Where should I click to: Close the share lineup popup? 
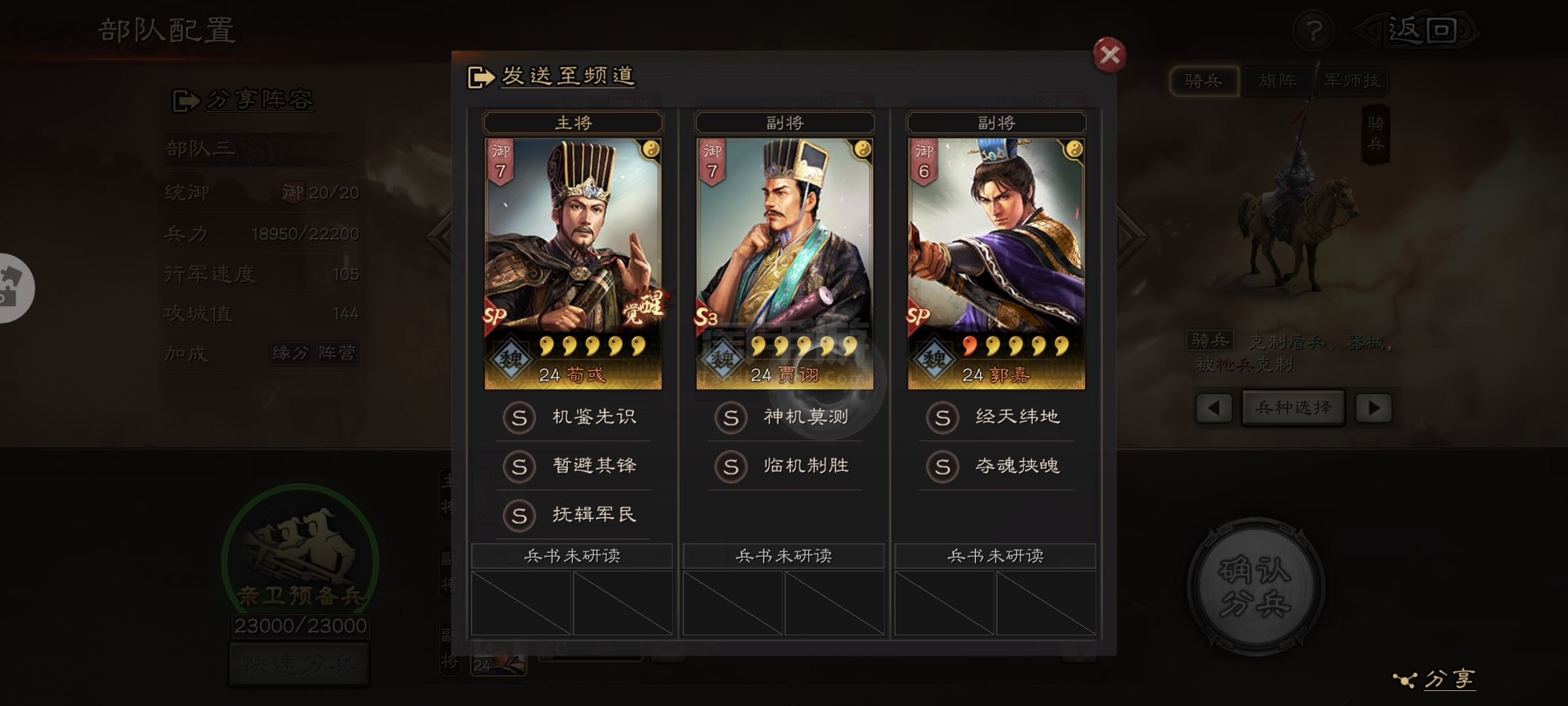[1109, 55]
